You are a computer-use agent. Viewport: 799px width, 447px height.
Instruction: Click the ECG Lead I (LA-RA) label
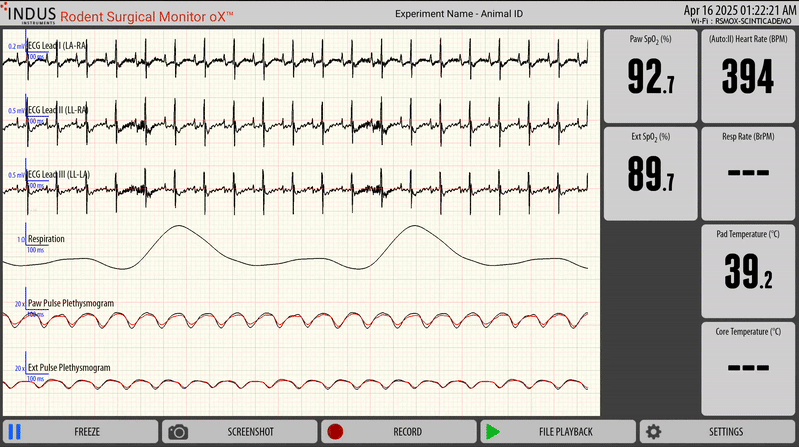click(57, 45)
